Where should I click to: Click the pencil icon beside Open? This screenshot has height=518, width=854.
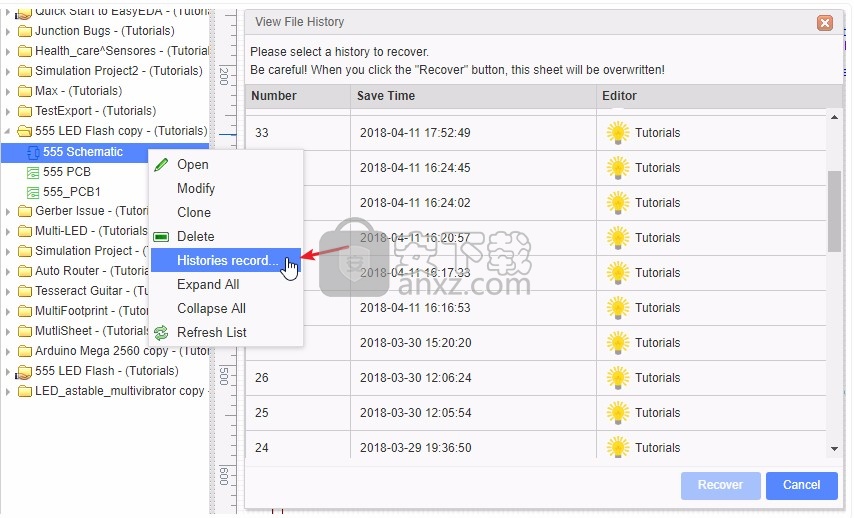[x=161, y=165]
